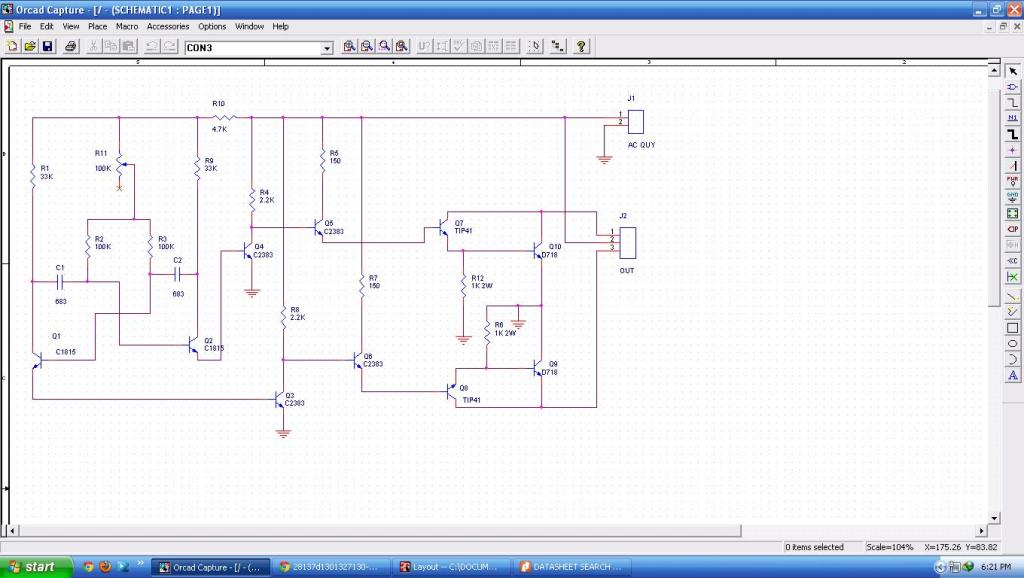Screen dimensions: 1024x578
Task: Choose the Place junction dot tool
Action: coord(1012,150)
